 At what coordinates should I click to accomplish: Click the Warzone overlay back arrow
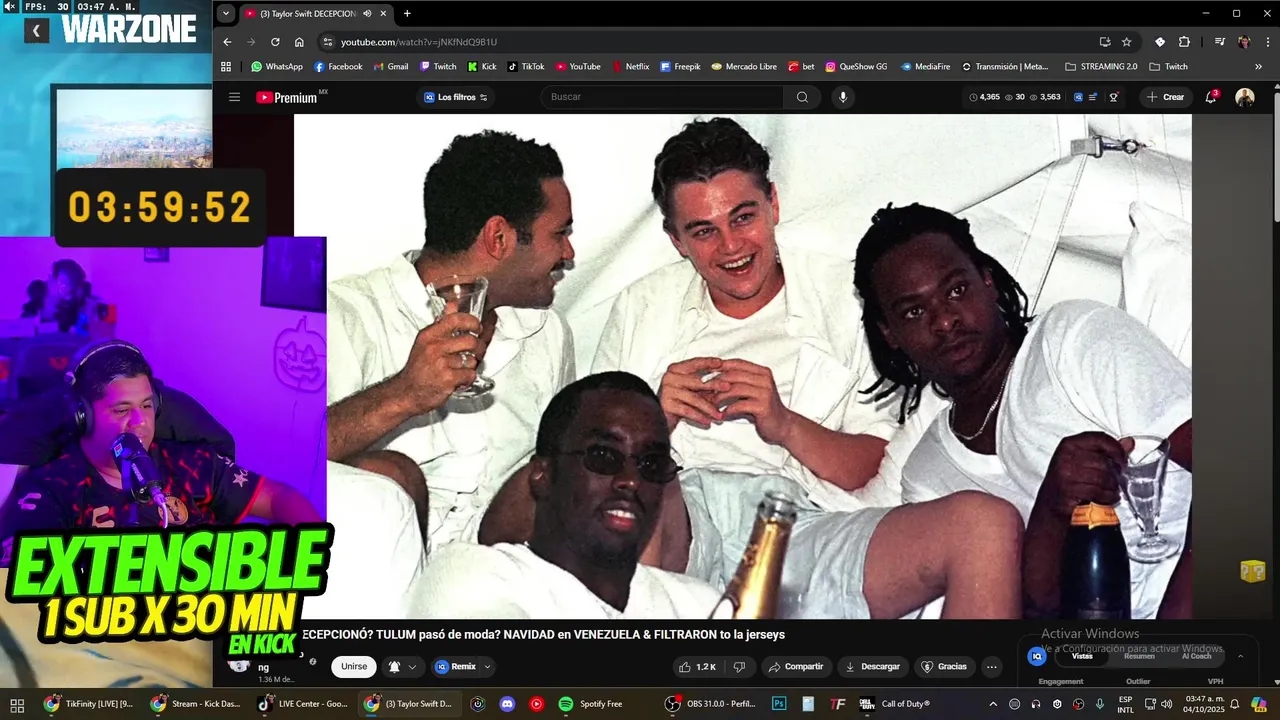36,31
